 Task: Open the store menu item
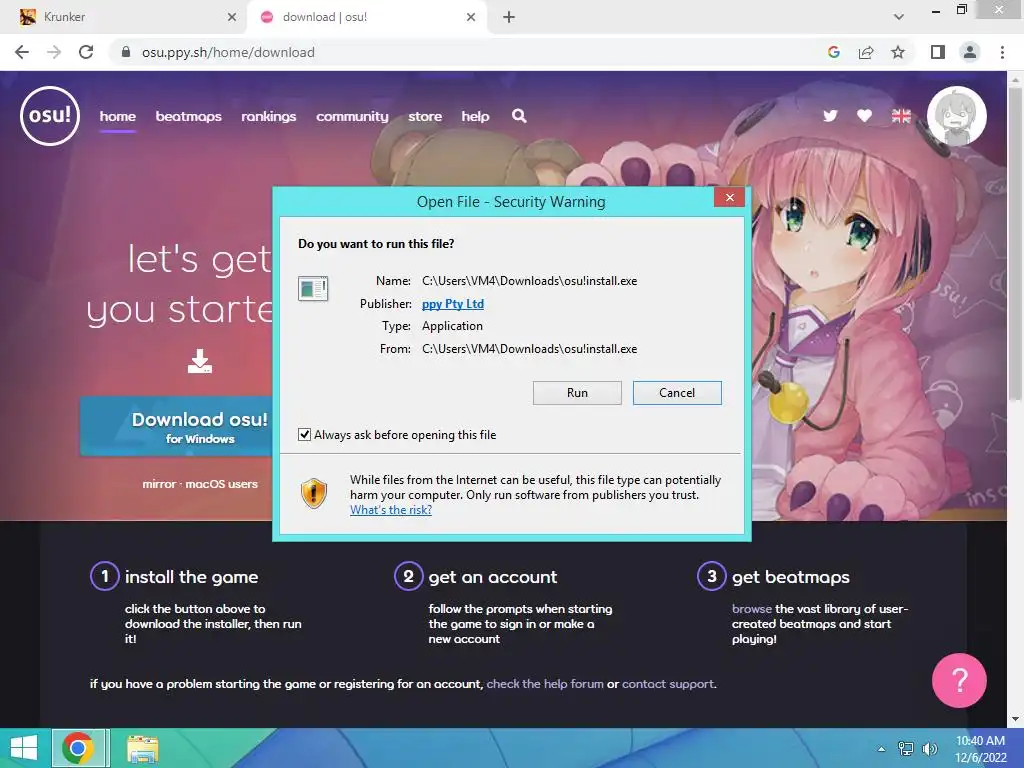(x=425, y=116)
